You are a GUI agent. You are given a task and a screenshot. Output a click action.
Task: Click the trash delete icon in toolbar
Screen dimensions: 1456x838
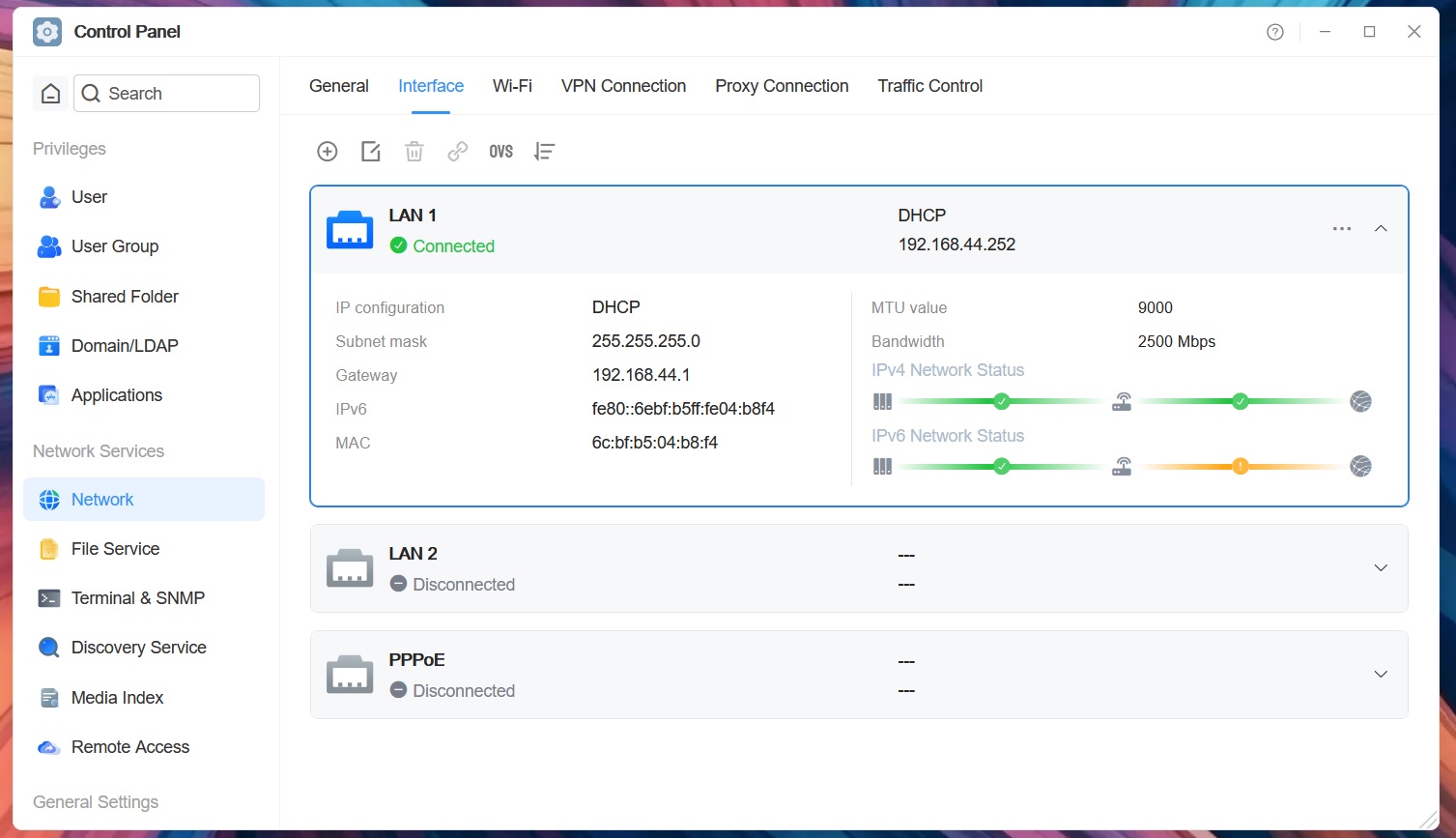414,151
